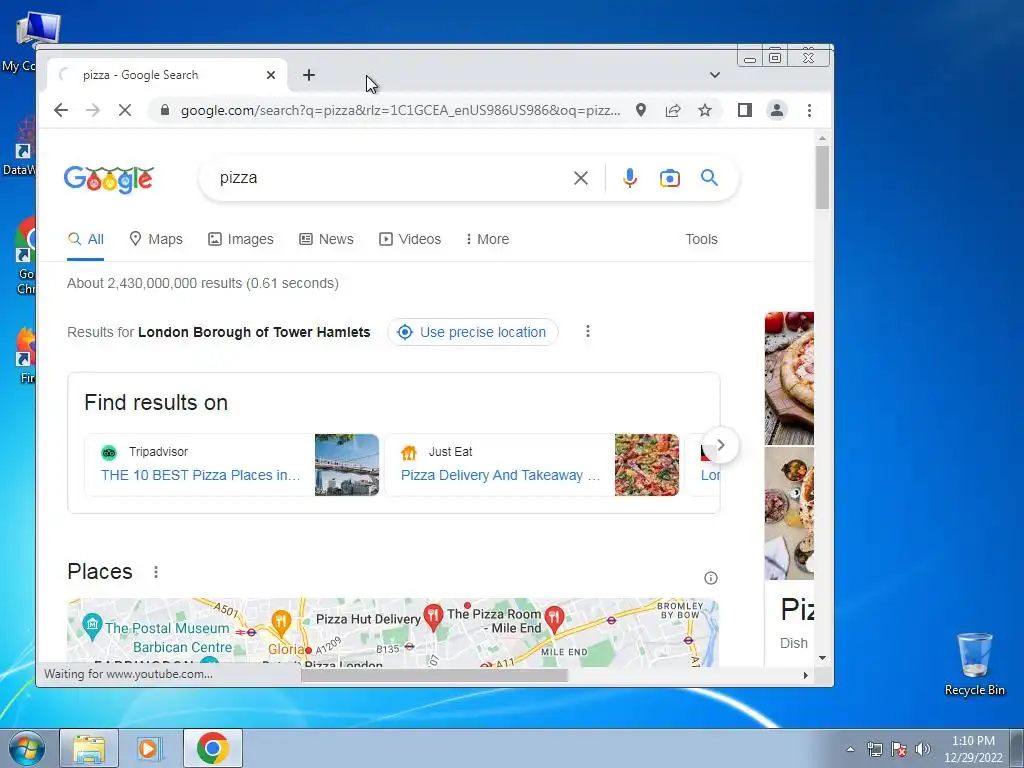Image resolution: width=1024 pixels, height=768 pixels.
Task: Open the tab search chevron dropdown
Action: [x=714, y=75]
